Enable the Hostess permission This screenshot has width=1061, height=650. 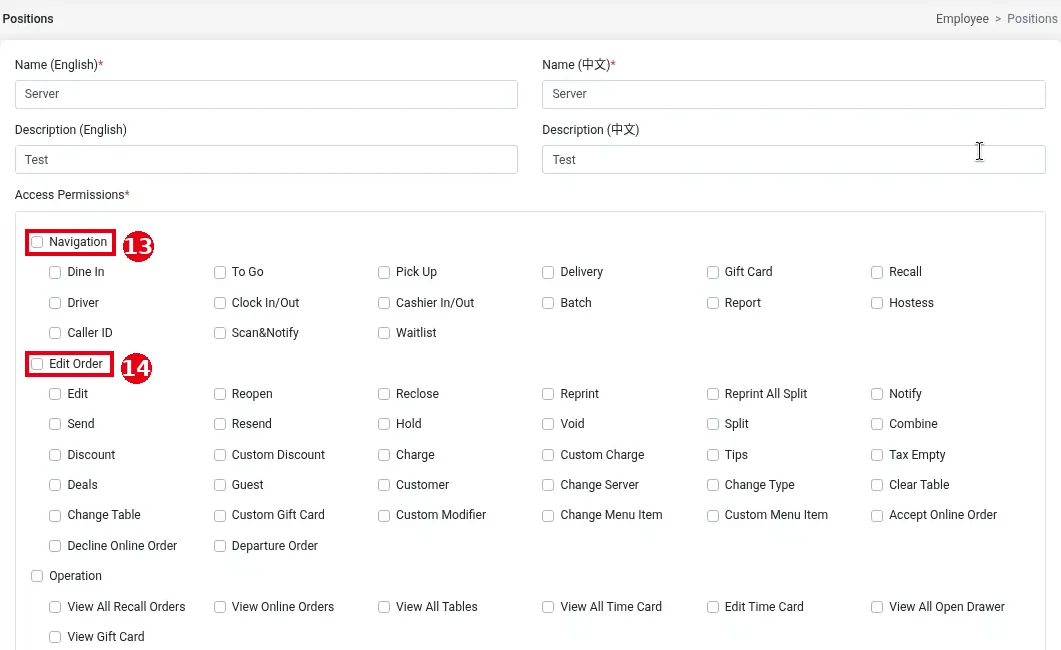click(x=877, y=303)
